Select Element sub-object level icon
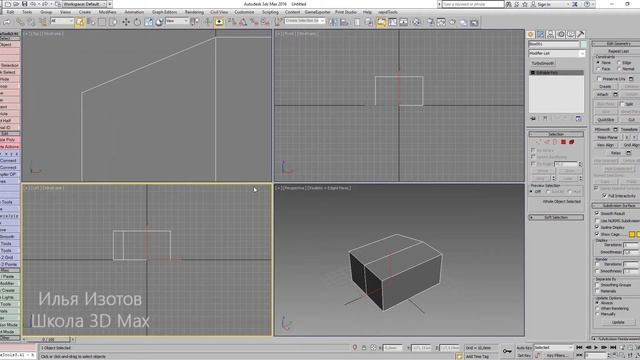The width and height of the screenshot is (640, 360). (571, 142)
